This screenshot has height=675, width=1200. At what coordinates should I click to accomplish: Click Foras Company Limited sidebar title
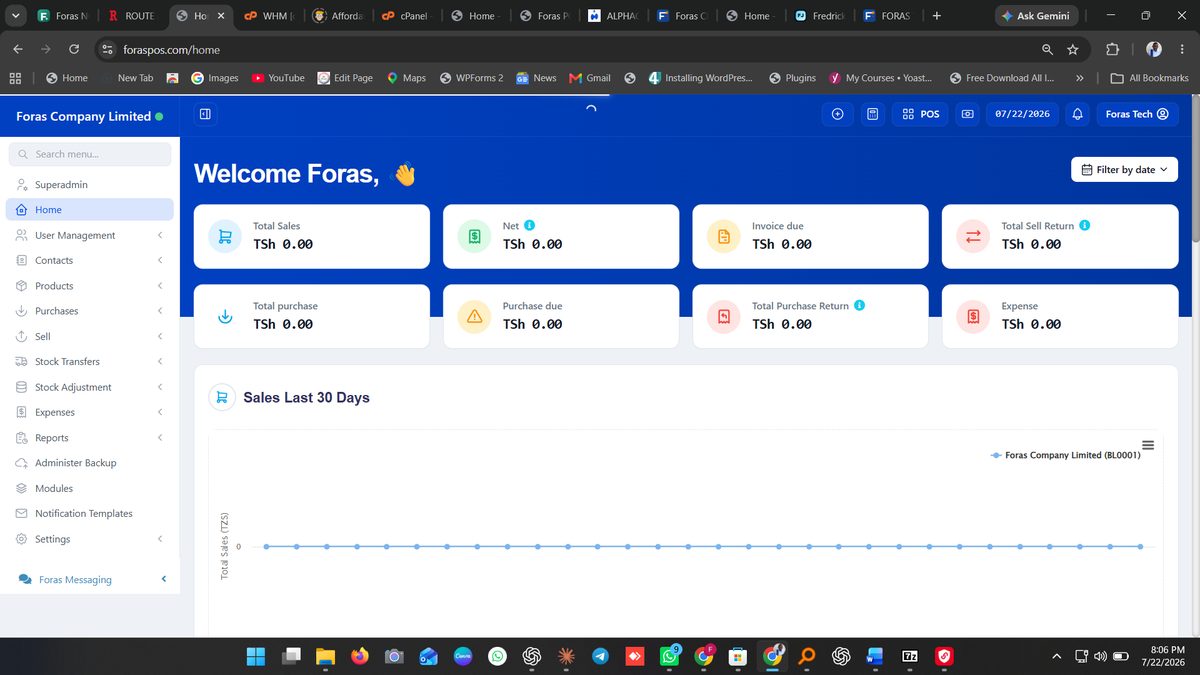pyautogui.click(x=83, y=116)
